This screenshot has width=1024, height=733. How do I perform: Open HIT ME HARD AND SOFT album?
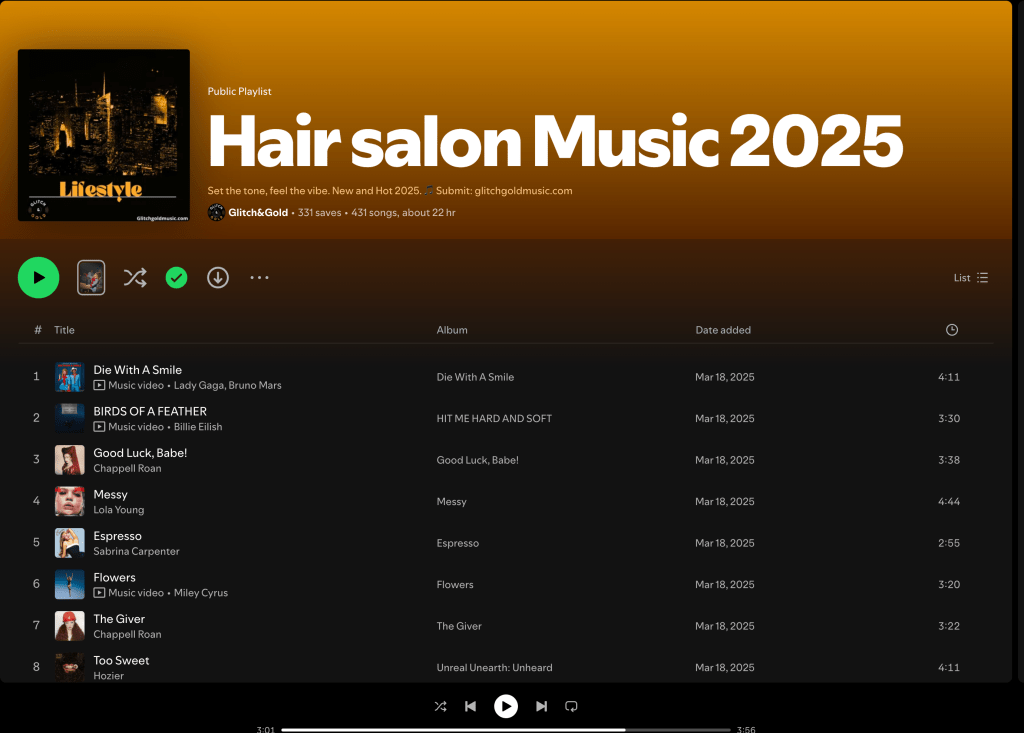coord(494,418)
